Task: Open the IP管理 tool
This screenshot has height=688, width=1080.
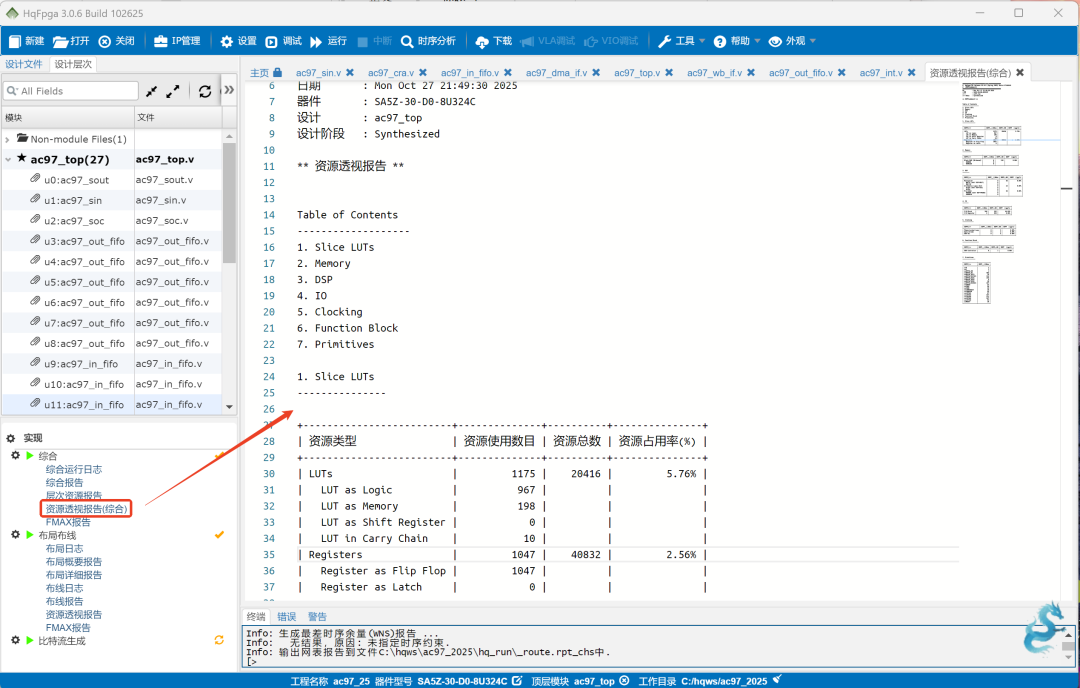Action: point(178,40)
